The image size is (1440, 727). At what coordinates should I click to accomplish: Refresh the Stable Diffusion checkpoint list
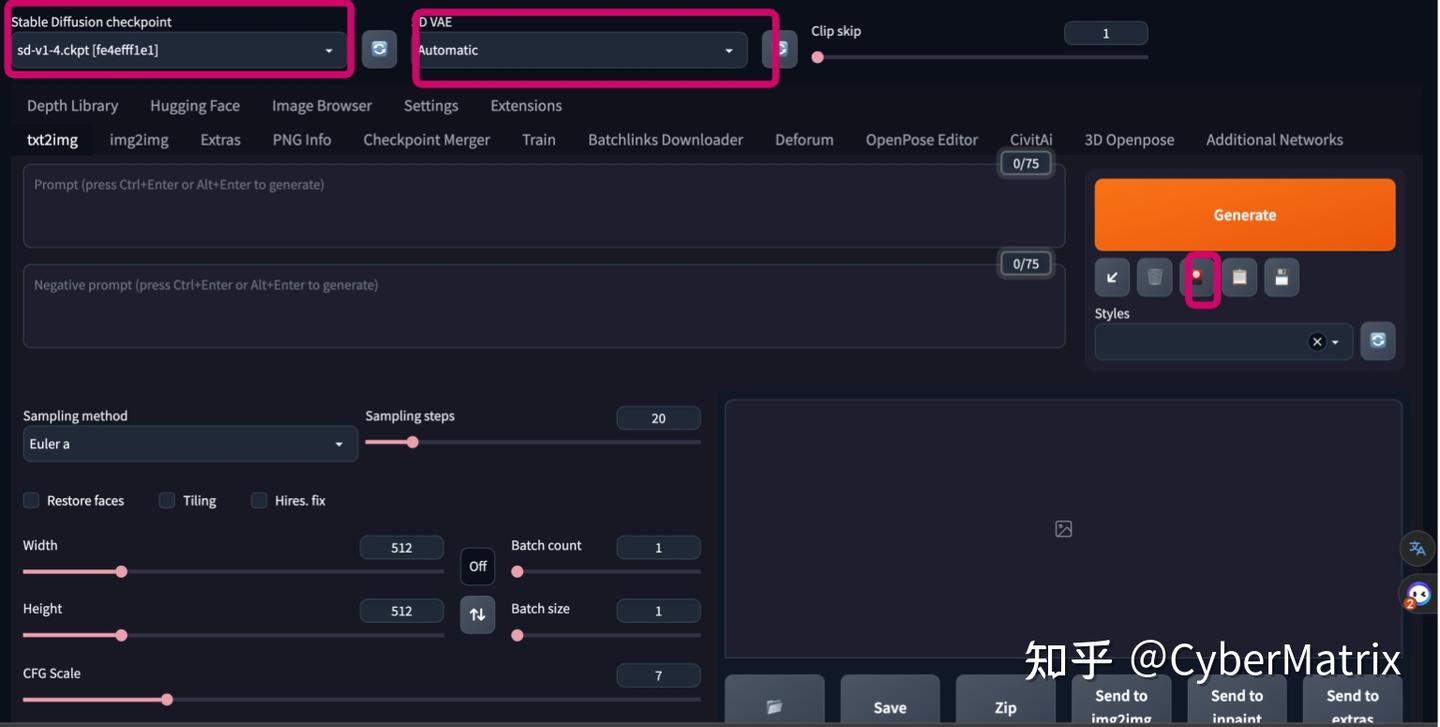click(x=379, y=48)
